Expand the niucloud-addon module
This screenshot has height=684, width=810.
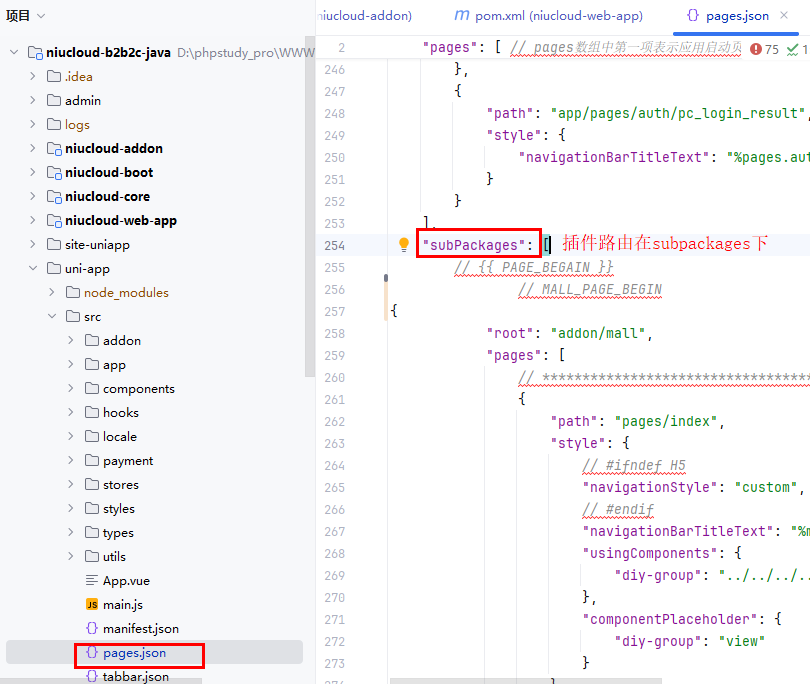(x=33, y=149)
